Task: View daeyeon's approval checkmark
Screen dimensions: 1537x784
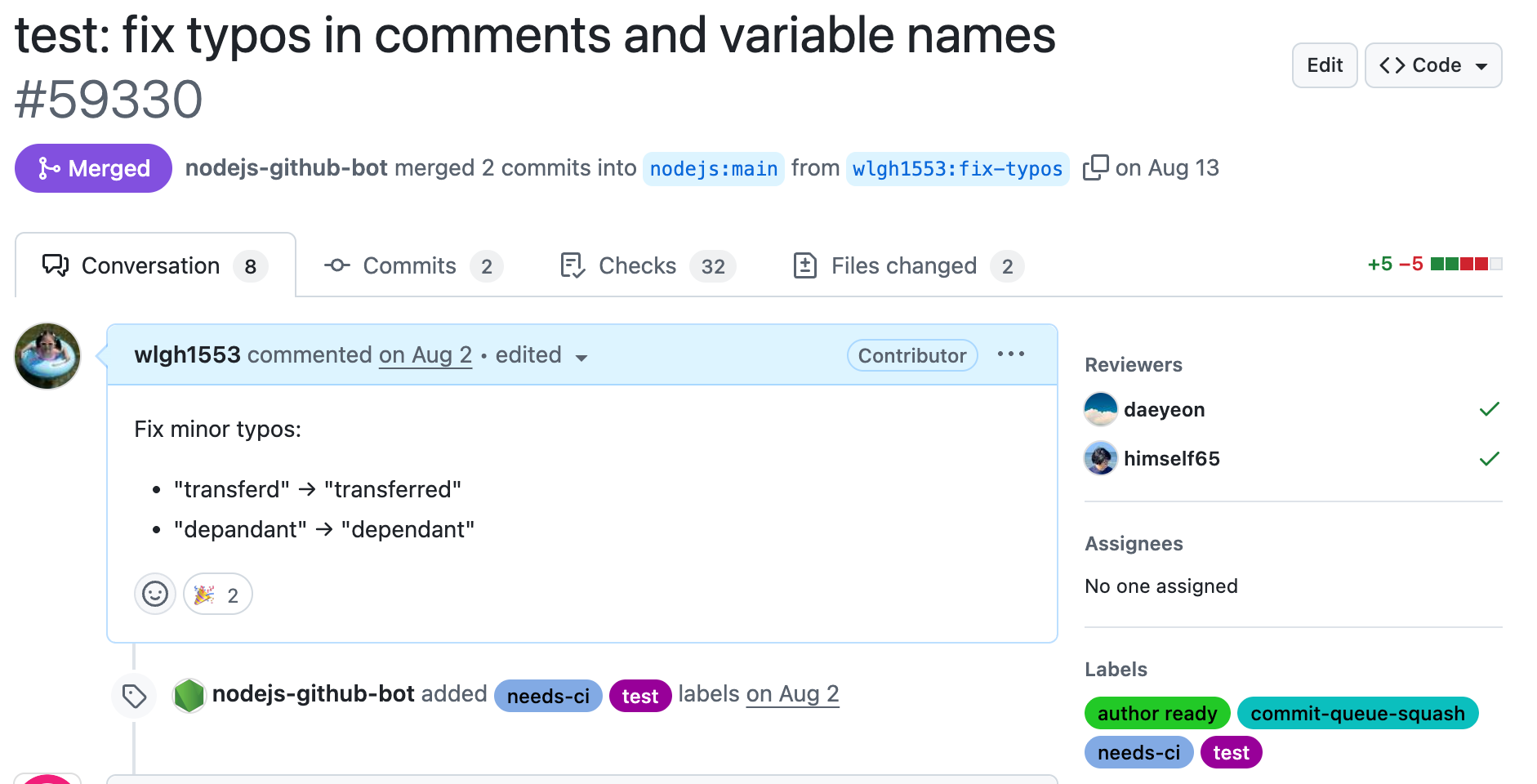Action: tap(1489, 409)
